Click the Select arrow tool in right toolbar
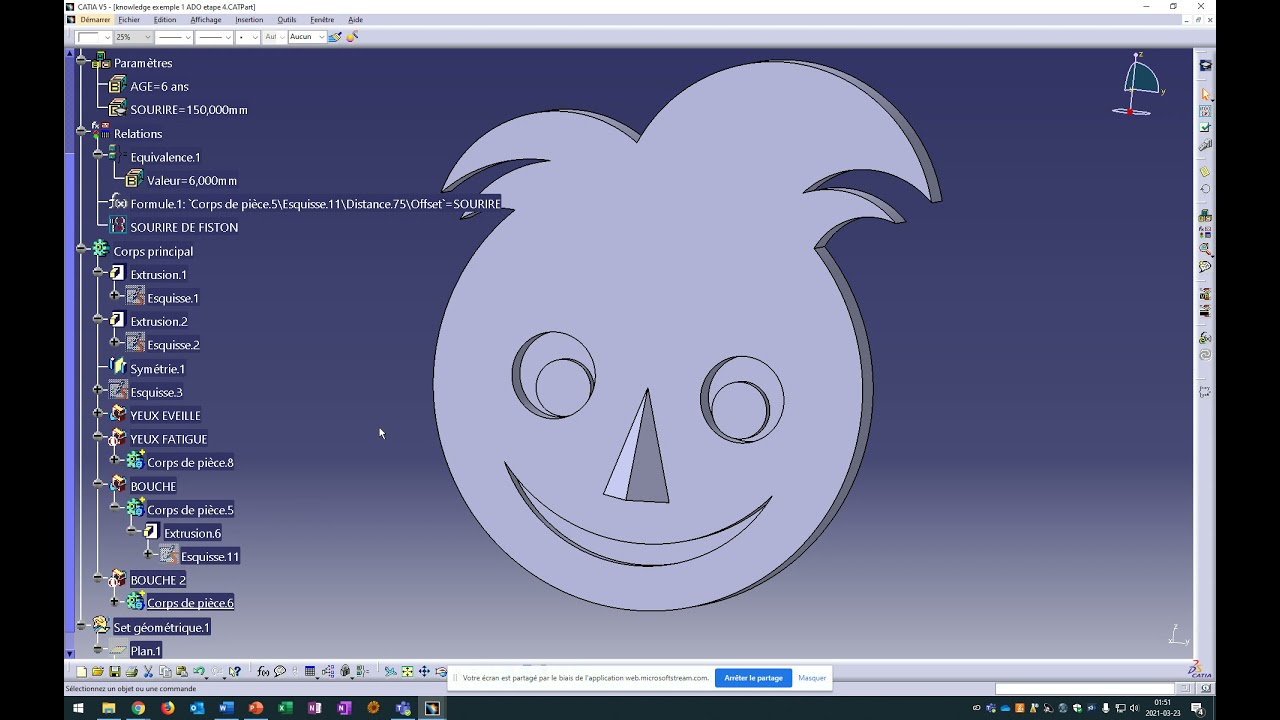 [1205, 95]
